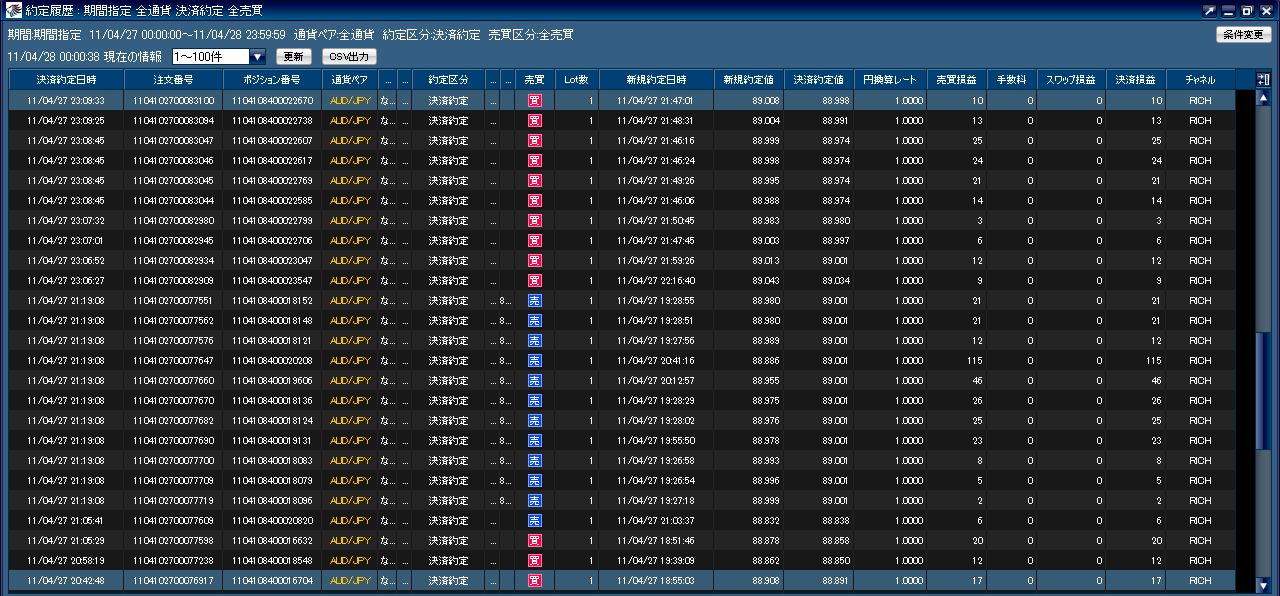1280x596 pixels.
Task: Sort by 売買 column header
Action: click(x=535, y=79)
